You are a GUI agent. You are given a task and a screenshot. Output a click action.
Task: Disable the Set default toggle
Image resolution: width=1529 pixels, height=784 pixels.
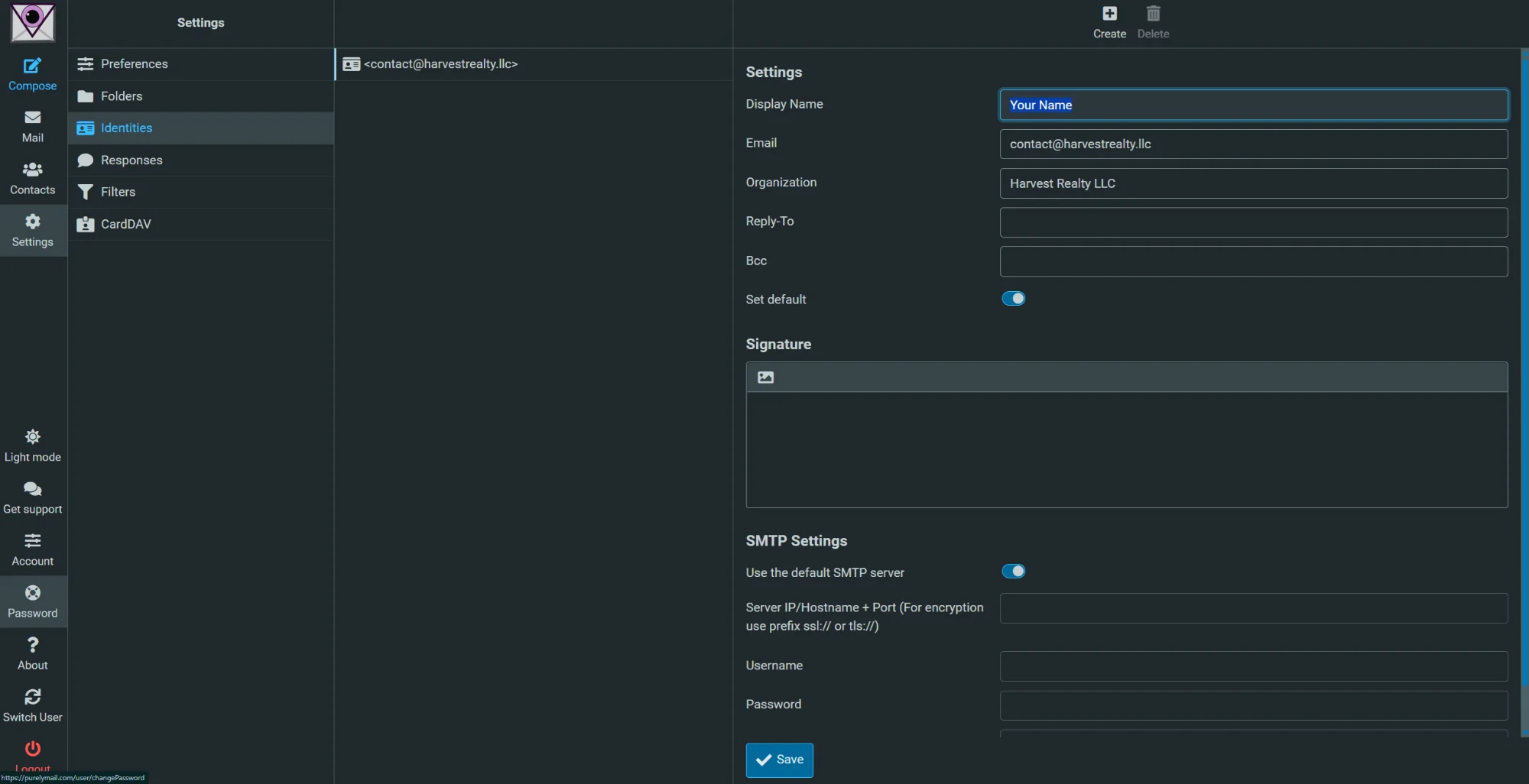coord(1013,298)
